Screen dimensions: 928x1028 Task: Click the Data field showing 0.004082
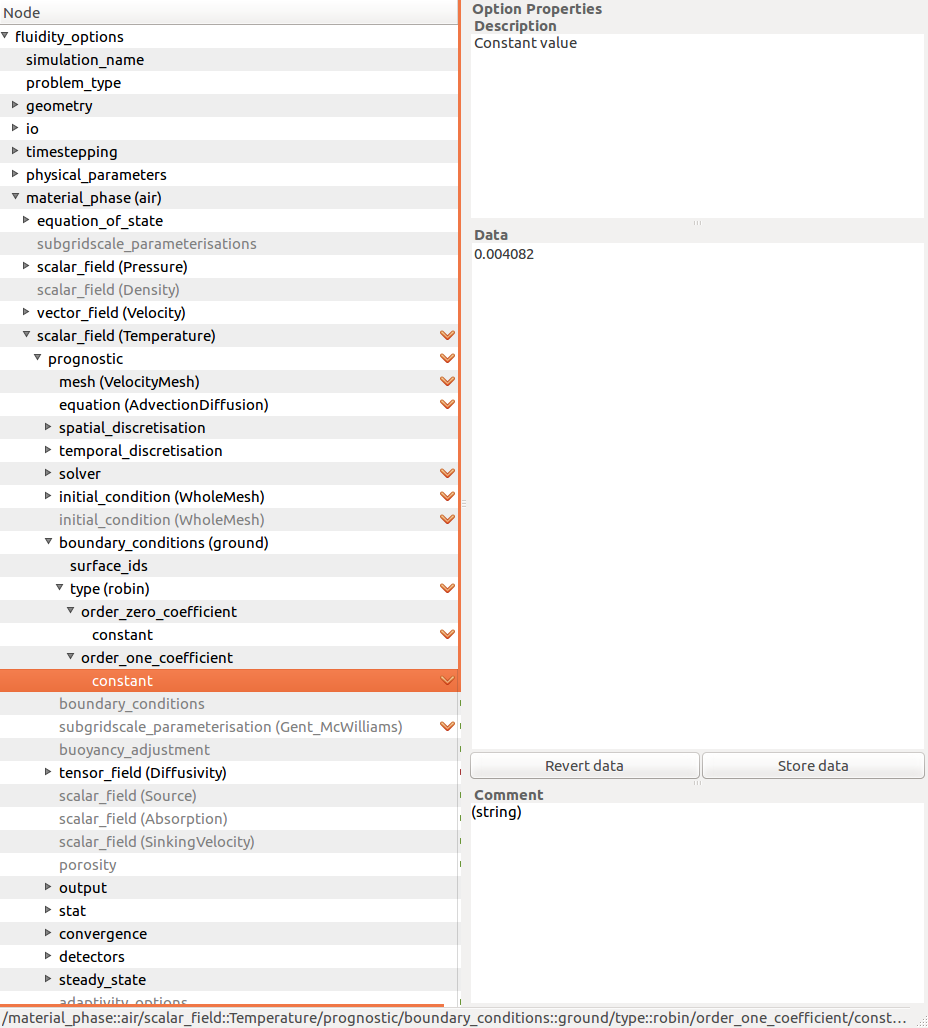pyautogui.click(x=697, y=496)
